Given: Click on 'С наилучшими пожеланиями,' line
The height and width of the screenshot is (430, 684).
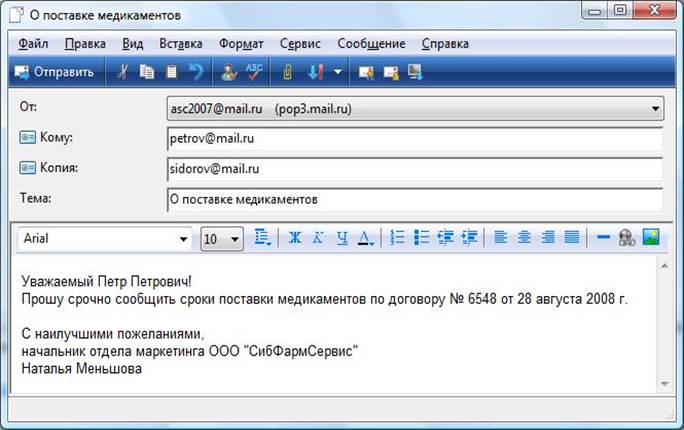Looking at the screenshot, I should 113,334.
